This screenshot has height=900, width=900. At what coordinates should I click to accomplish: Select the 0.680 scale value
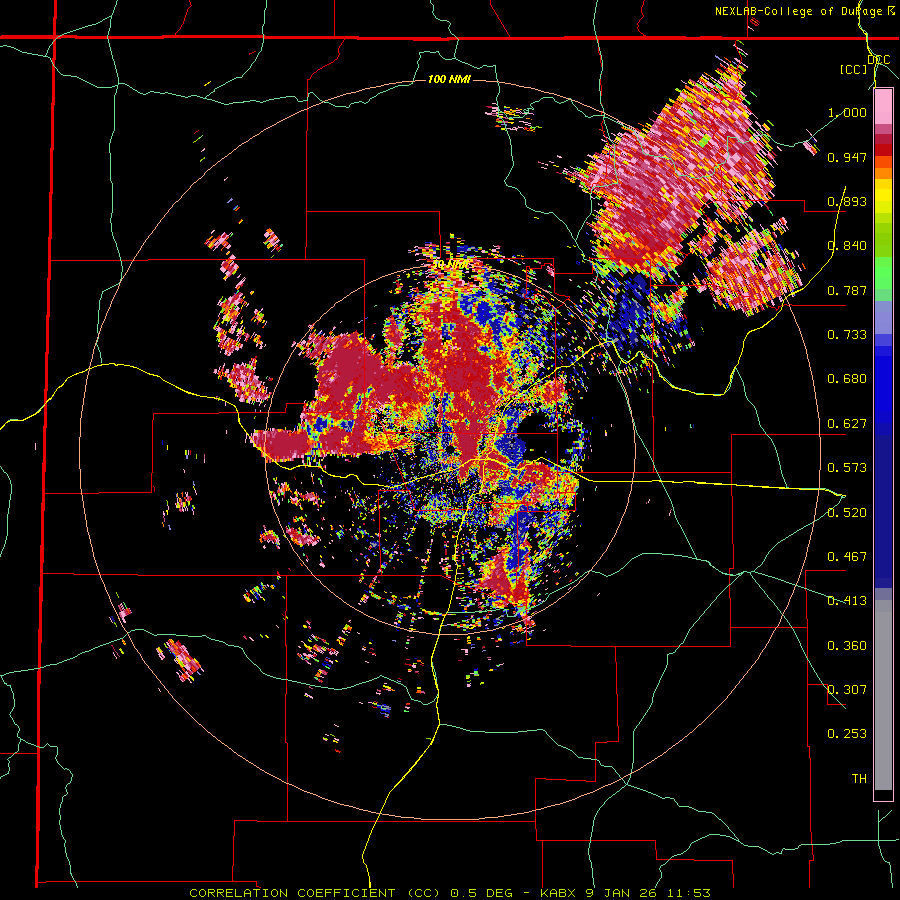pos(847,379)
